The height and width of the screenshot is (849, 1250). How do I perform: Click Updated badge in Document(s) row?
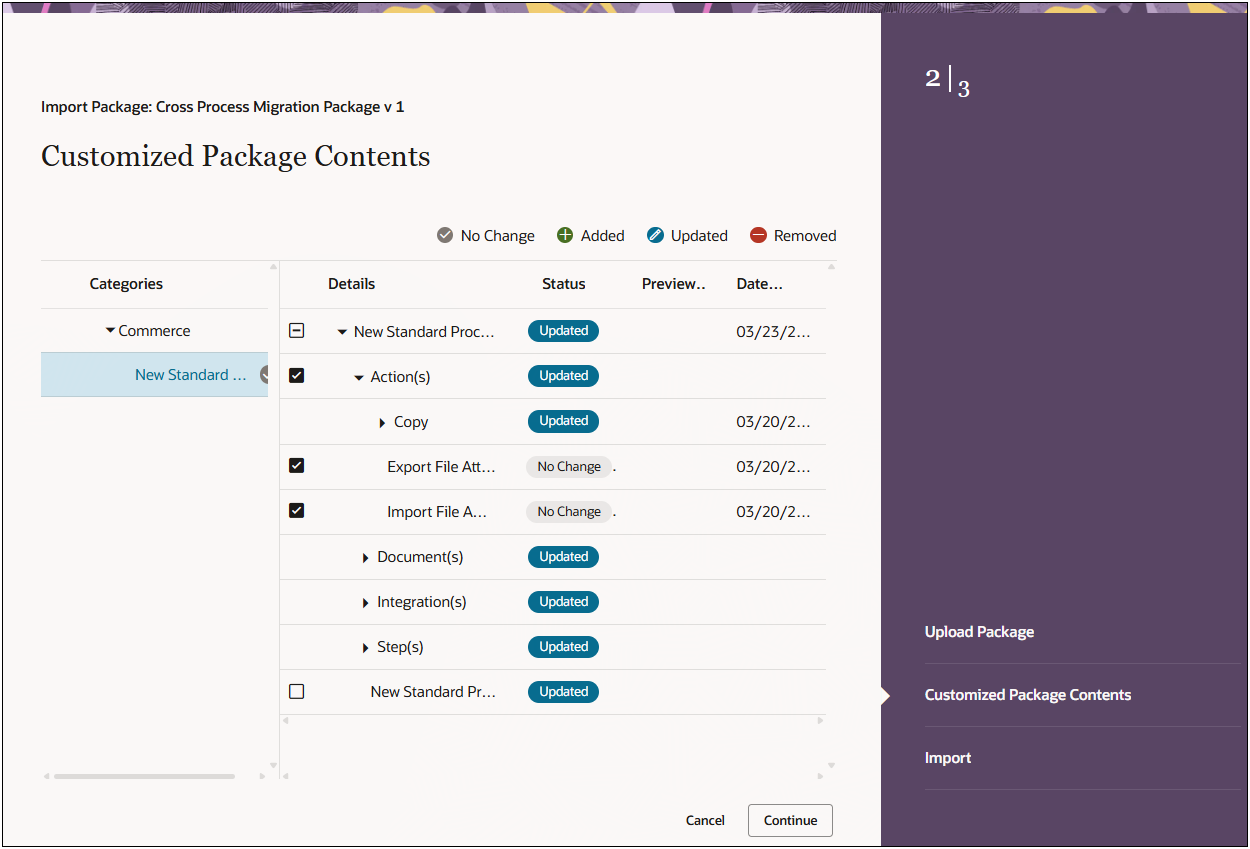[x=563, y=556]
